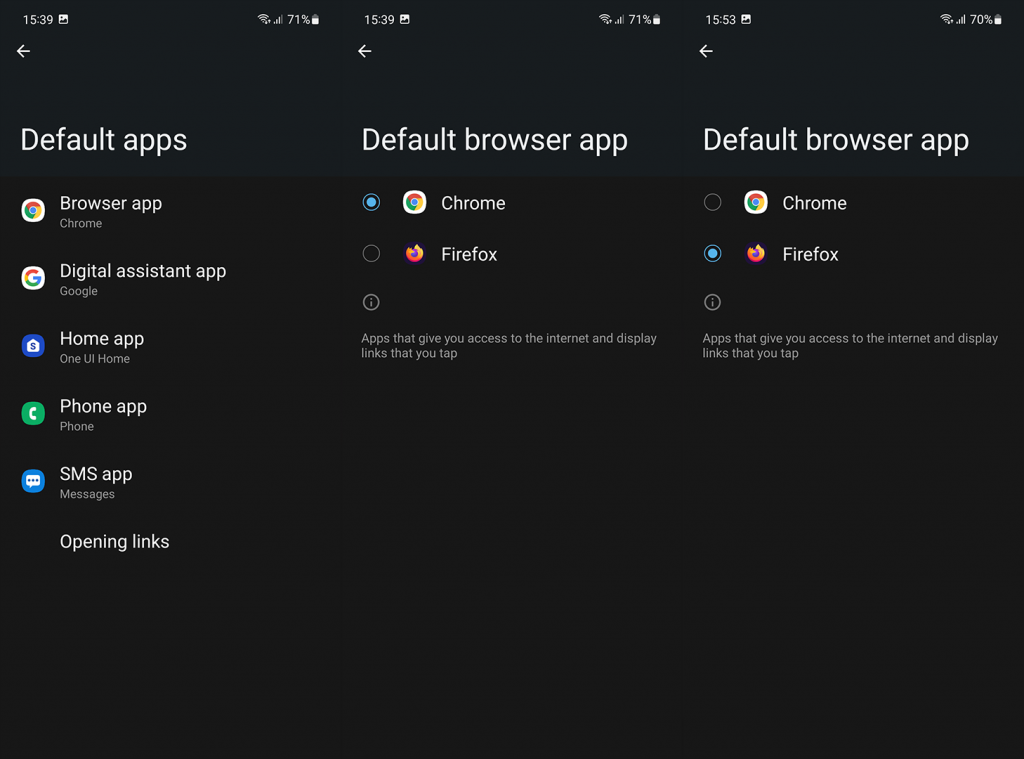The image size is (1024, 759).
Task: Tap the info icon on 15:53 screen
Action: (x=712, y=302)
